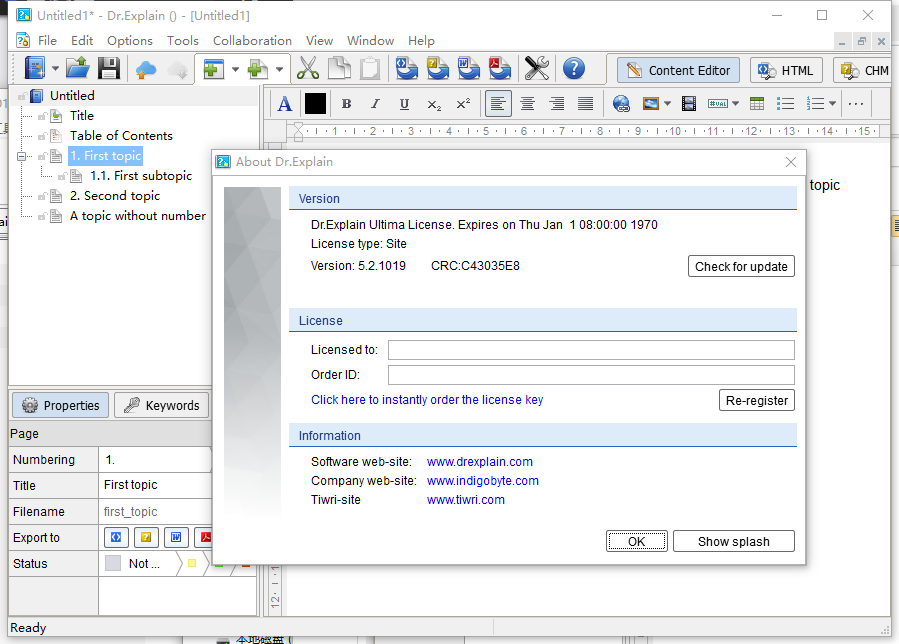Image resolution: width=899 pixels, height=644 pixels.
Task: Click the scissors Cut icon
Action: click(308, 69)
